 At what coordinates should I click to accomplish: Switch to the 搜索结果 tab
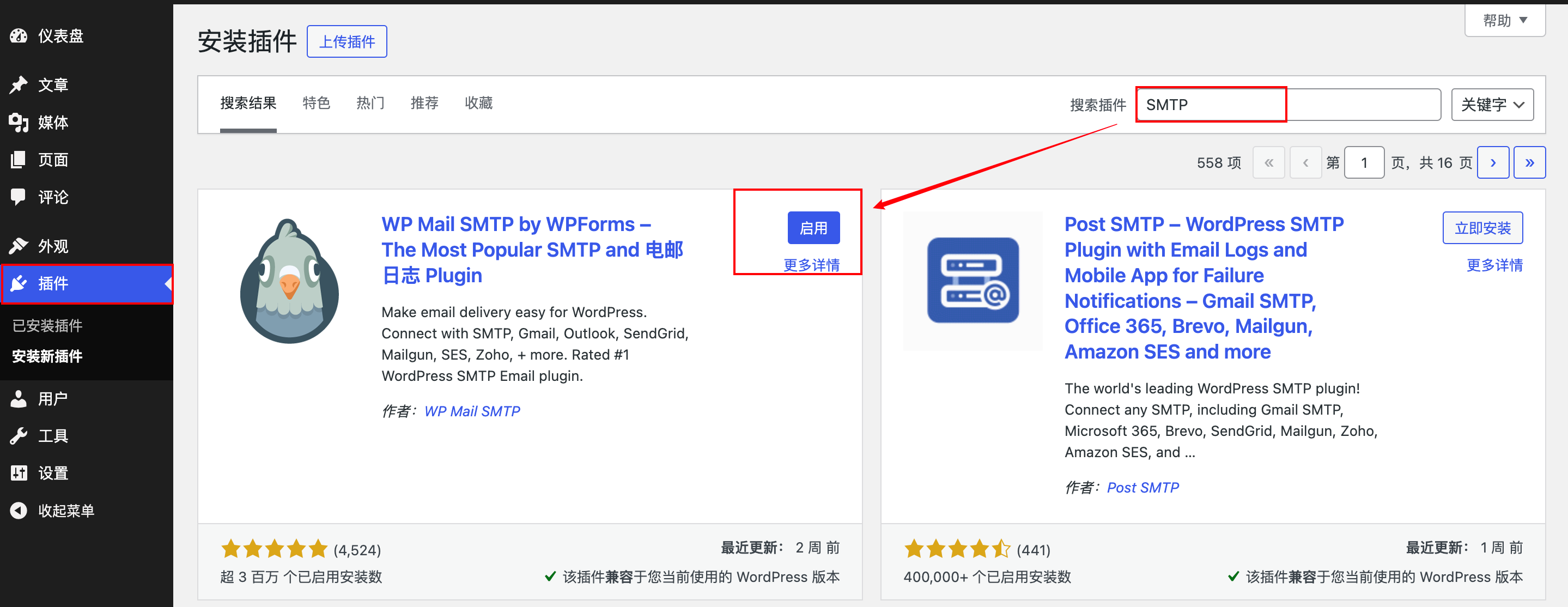[248, 103]
